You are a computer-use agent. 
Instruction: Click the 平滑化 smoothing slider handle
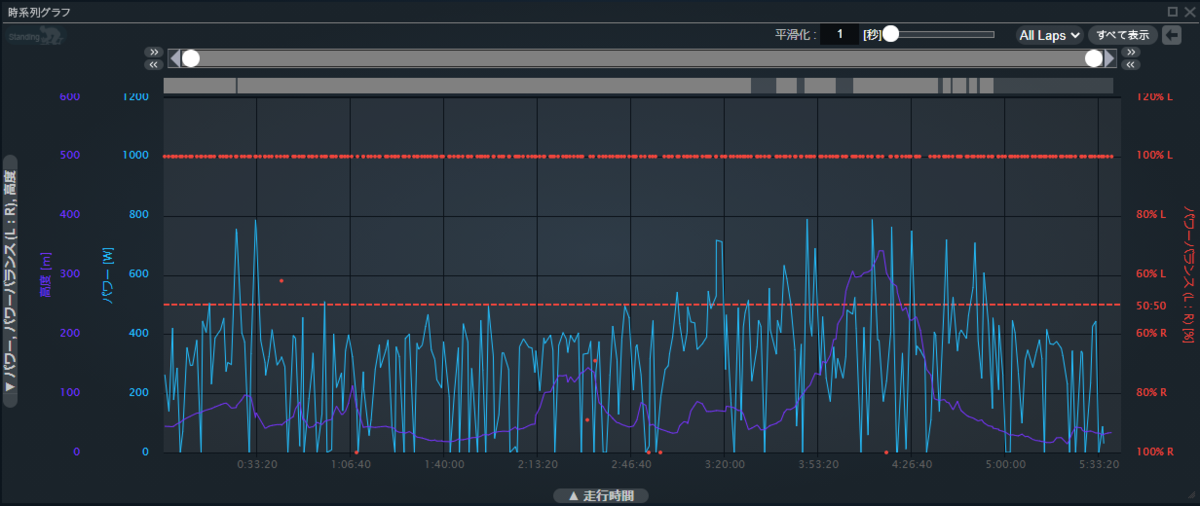coord(890,34)
